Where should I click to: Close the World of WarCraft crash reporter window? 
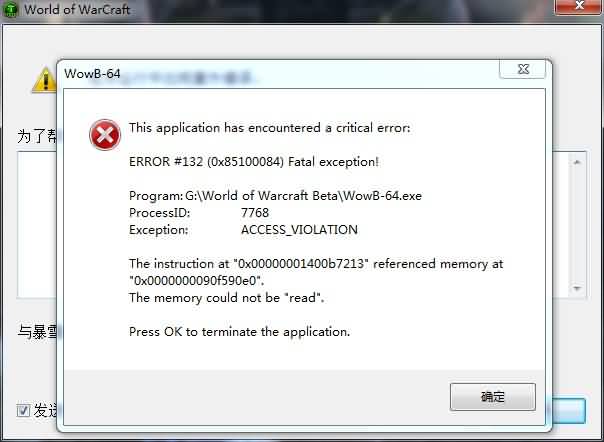coord(579,6)
